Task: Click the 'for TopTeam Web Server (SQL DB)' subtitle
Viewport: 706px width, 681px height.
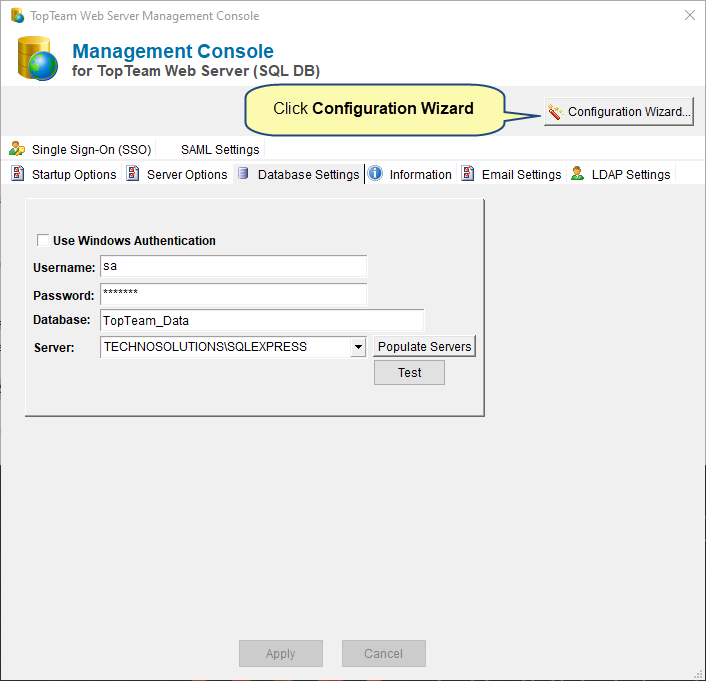Action: coord(196,71)
